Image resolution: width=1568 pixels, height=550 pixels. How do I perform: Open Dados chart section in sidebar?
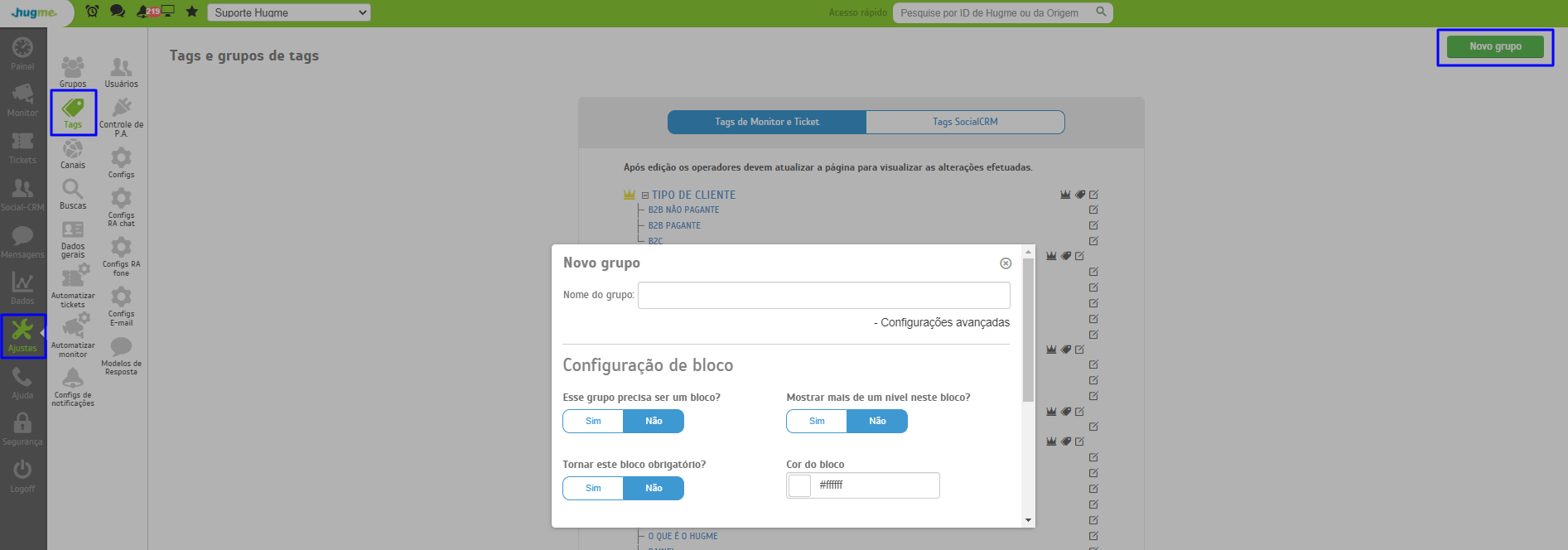[22, 288]
